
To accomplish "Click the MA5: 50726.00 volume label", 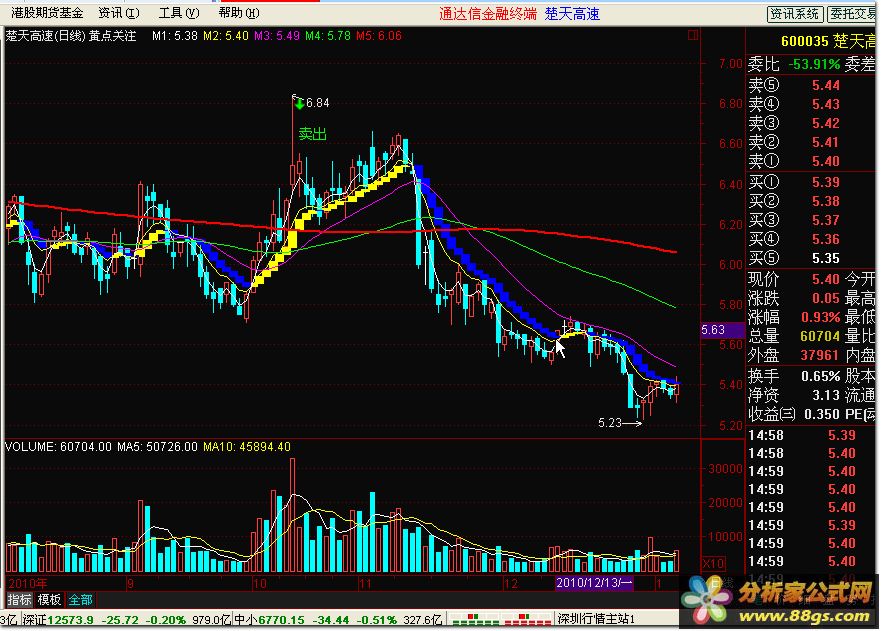I will [157, 447].
